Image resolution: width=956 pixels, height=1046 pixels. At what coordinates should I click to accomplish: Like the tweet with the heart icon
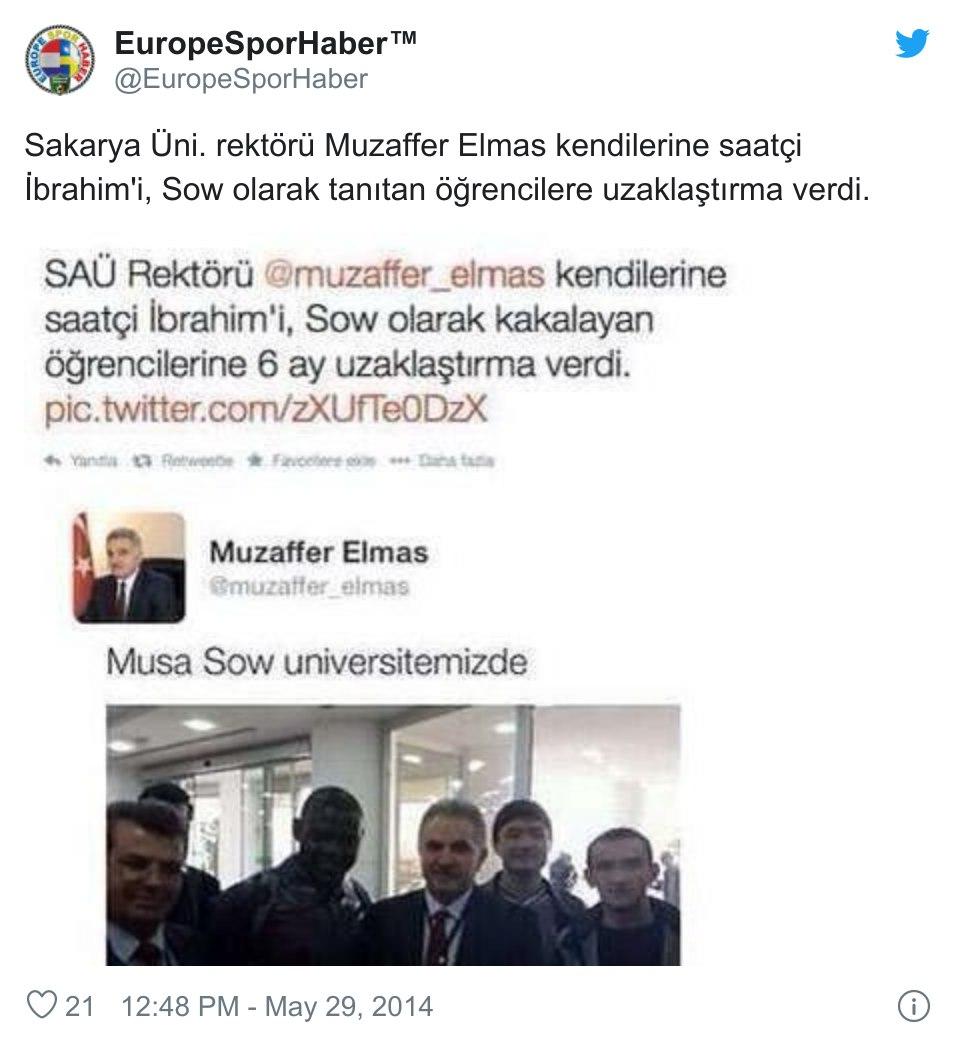[x=41, y=1005]
